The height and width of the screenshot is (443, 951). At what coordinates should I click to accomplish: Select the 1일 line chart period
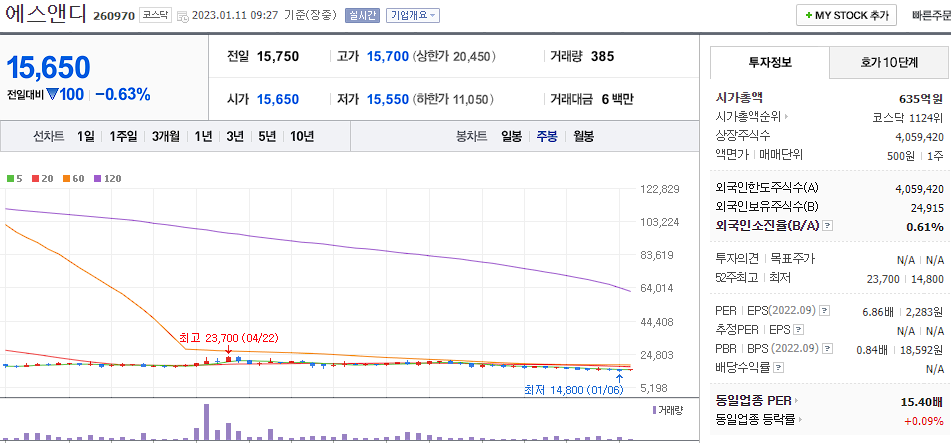86,137
